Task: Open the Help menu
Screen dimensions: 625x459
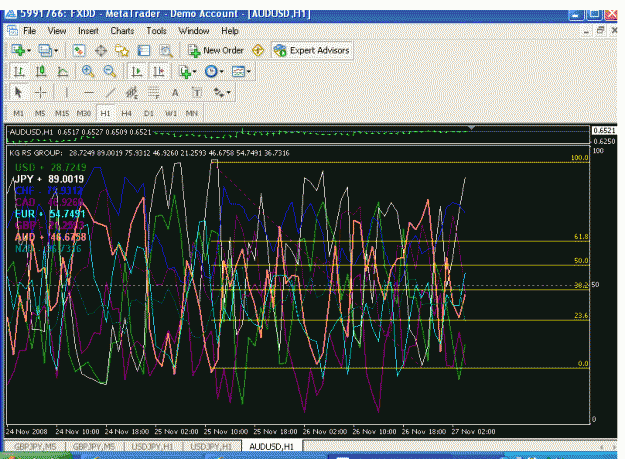Action: coord(230,31)
